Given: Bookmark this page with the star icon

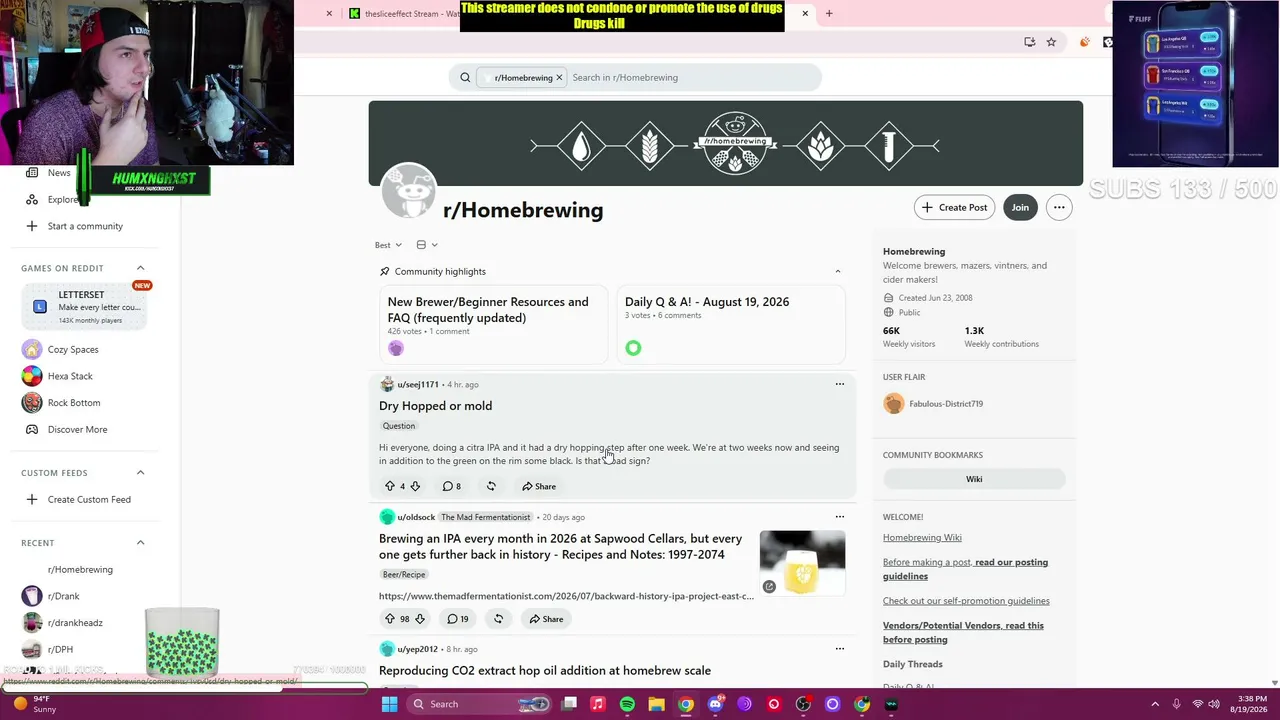Looking at the screenshot, I should [x=1051, y=42].
